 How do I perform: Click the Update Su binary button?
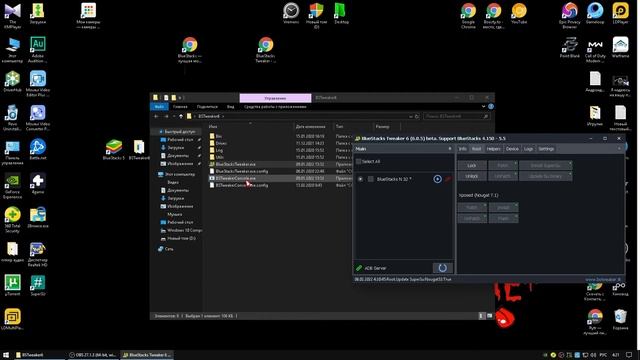click(545, 176)
